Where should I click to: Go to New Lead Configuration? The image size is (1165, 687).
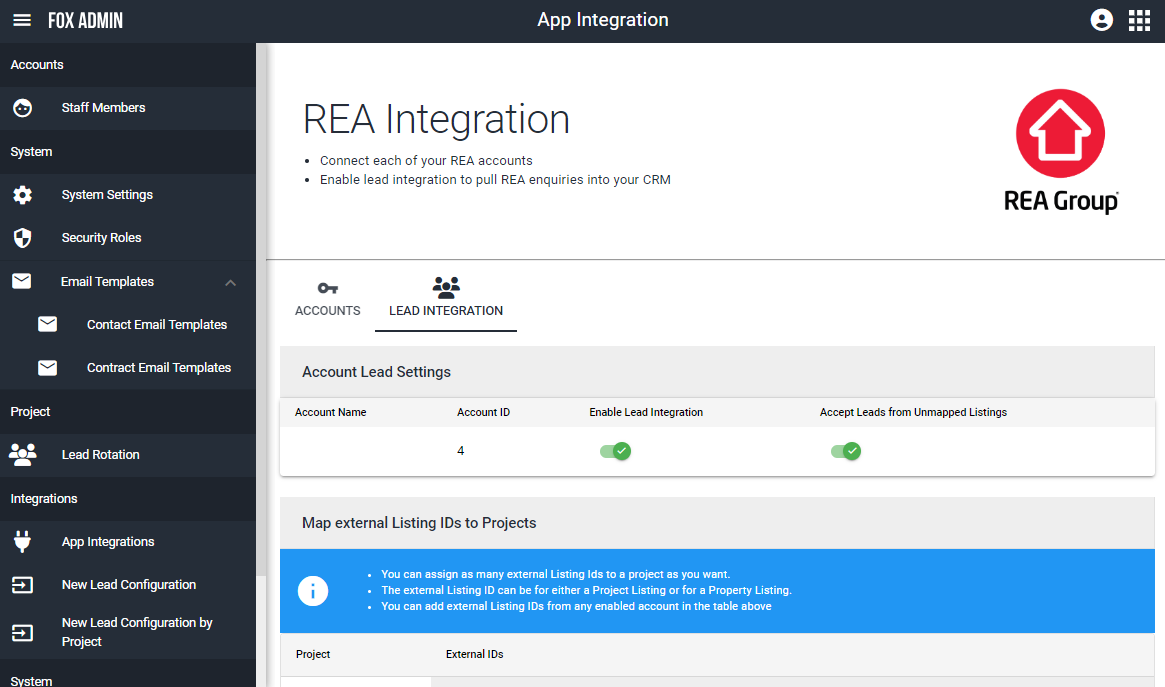point(128,585)
